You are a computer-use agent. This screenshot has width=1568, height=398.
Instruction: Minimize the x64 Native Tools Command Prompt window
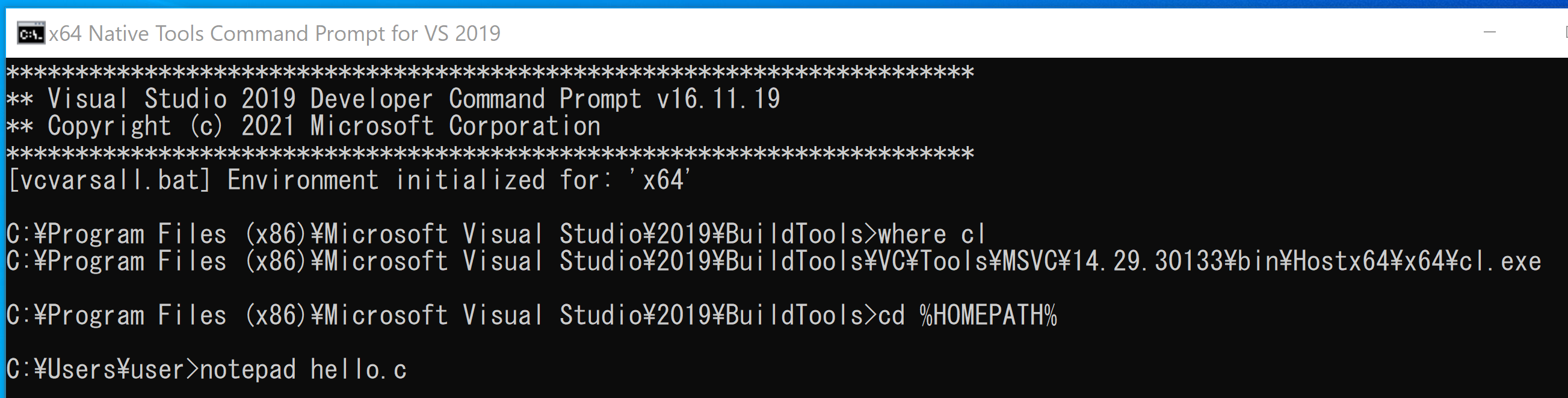1489,32
